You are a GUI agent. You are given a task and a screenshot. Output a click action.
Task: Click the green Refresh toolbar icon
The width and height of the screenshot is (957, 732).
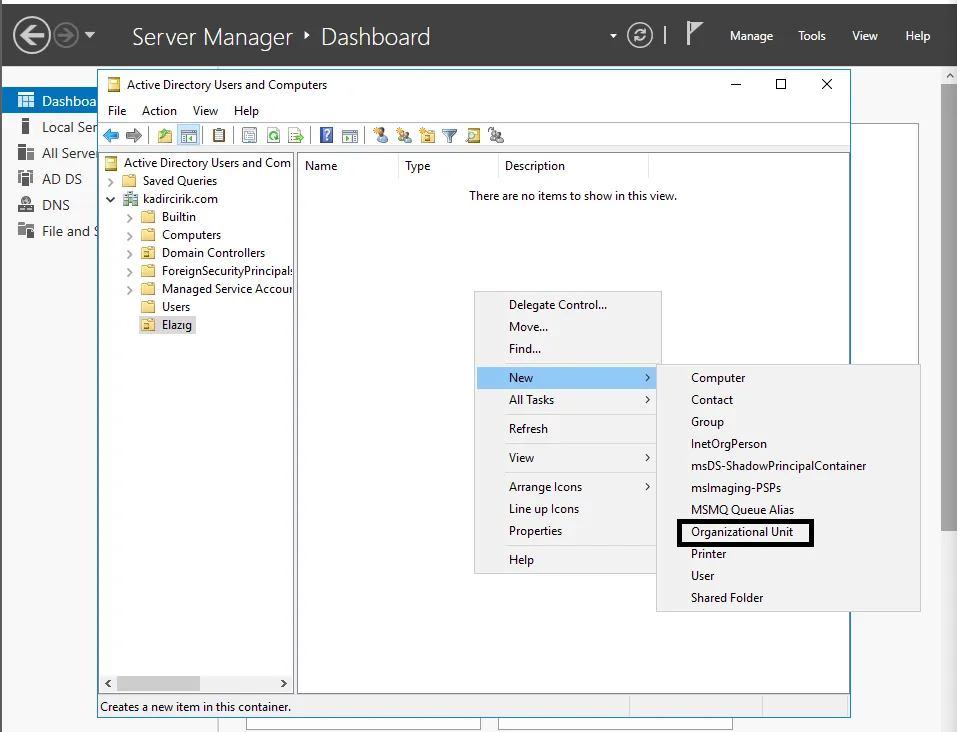click(x=273, y=136)
